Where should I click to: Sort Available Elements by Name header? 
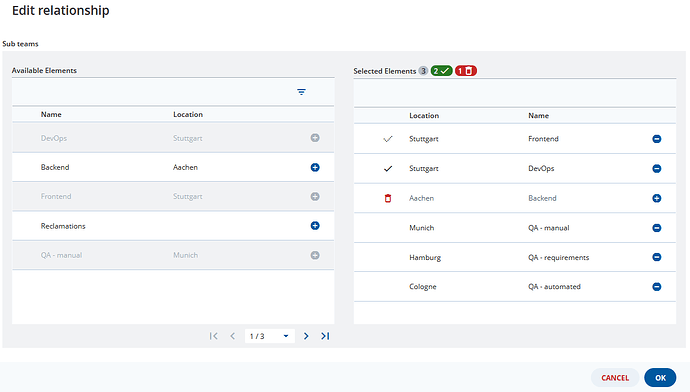pyautogui.click(x=51, y=114)
